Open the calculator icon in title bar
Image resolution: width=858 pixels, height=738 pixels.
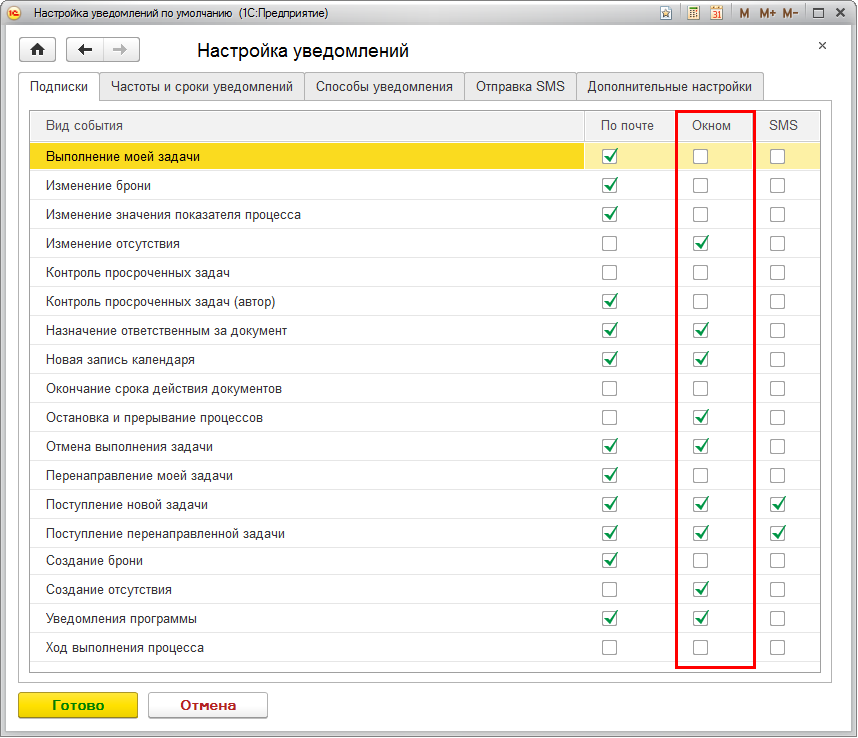coord(693,13)
